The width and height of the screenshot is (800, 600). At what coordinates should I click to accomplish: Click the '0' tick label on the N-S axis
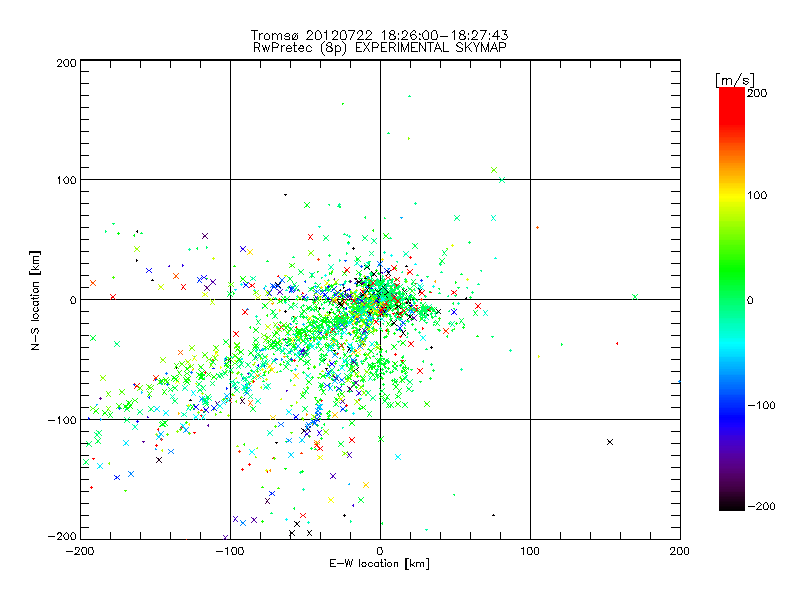pos(73,300)
